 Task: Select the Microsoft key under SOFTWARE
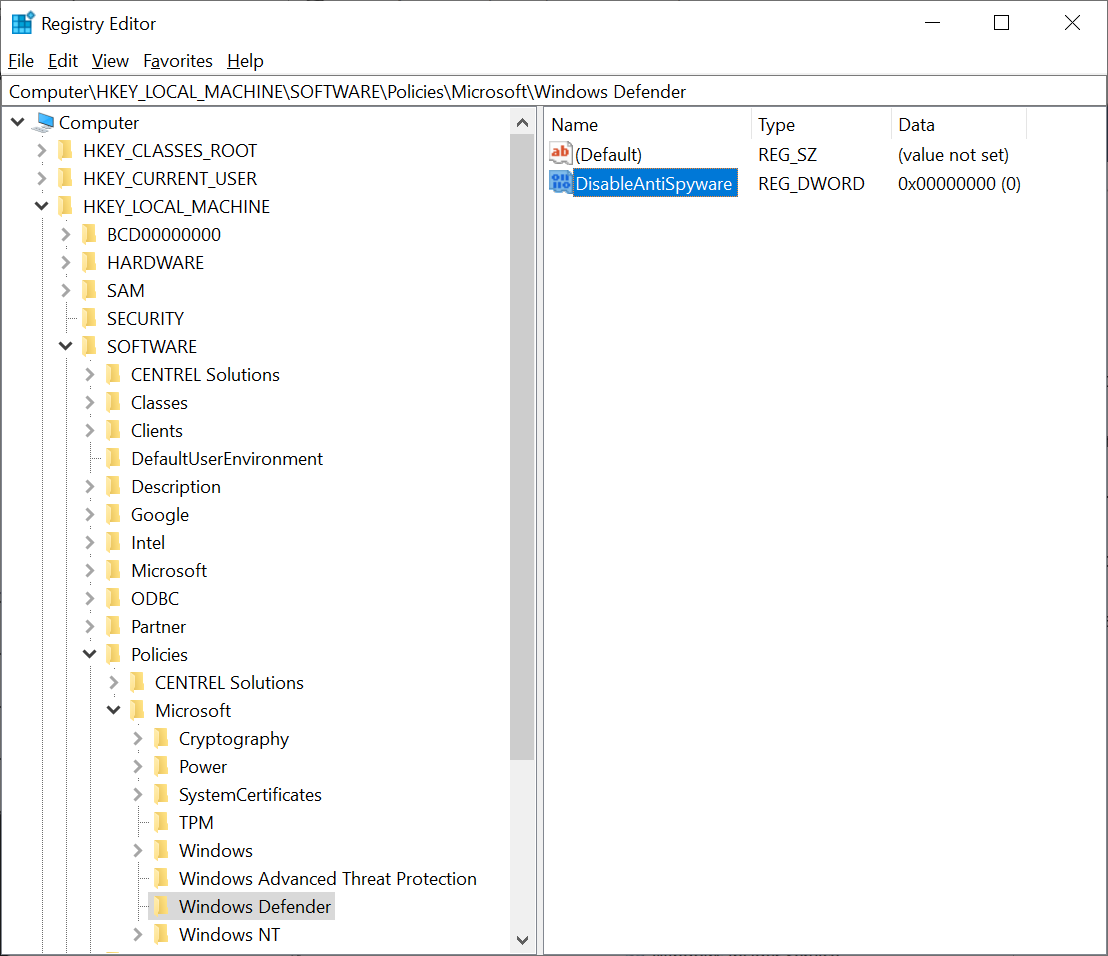coord(169,570)
